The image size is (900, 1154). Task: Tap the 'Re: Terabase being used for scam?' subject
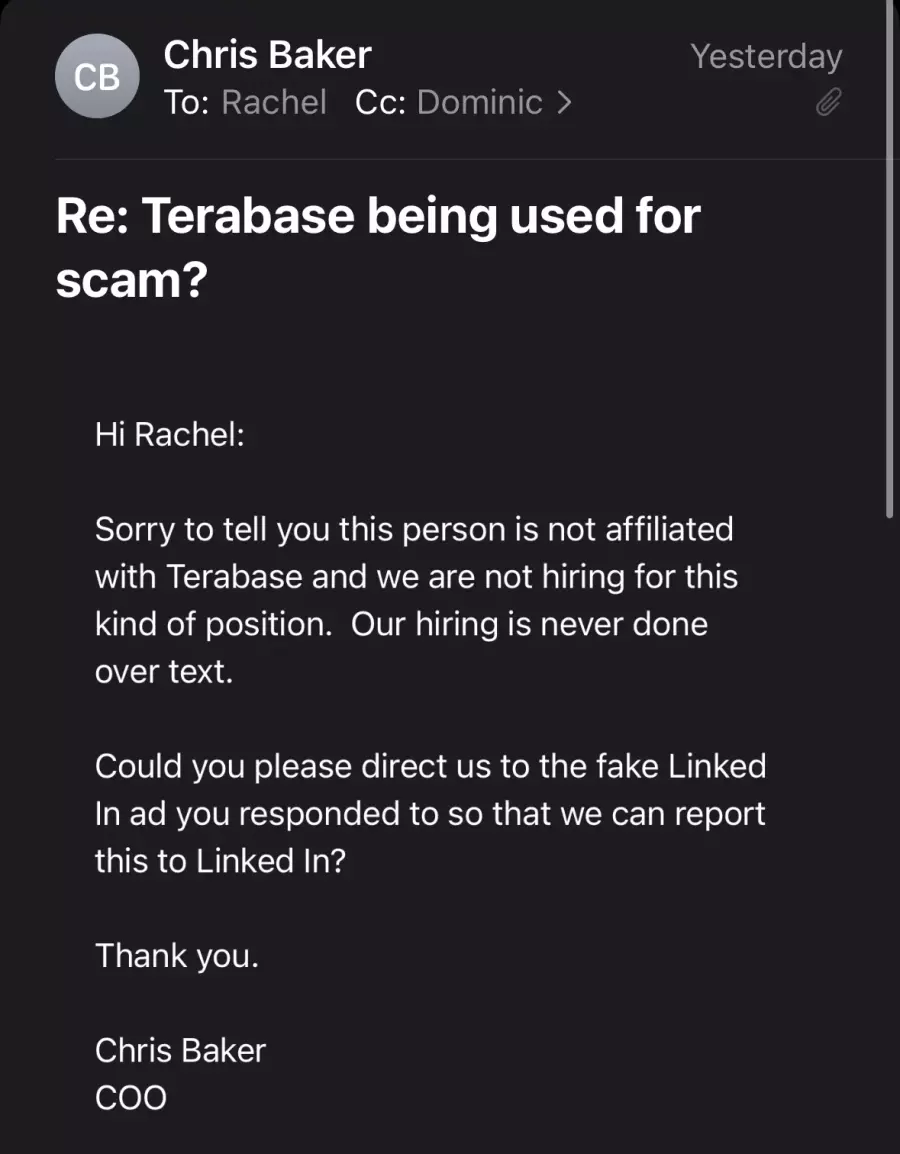click(x=378, y=247)
